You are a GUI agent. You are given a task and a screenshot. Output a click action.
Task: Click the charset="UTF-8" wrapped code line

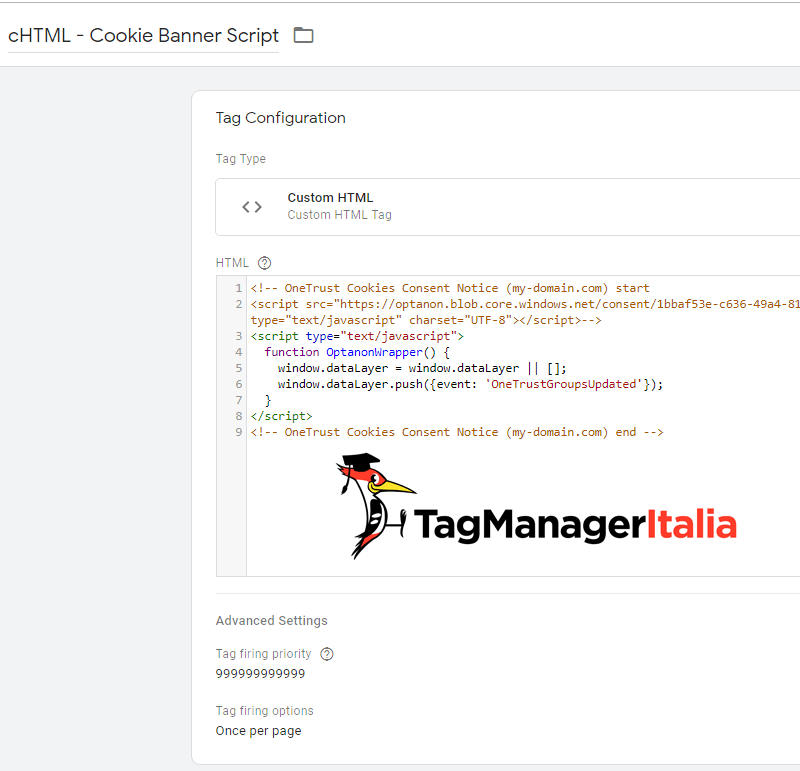click(426, 320)
